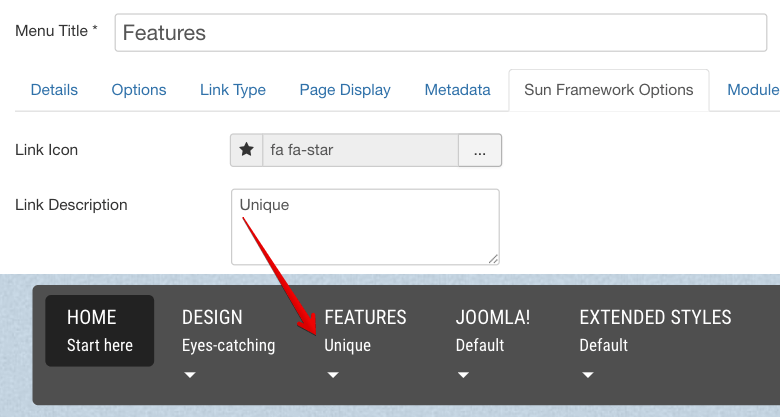Click the Link Icon text field

click(x=360, y=150)
